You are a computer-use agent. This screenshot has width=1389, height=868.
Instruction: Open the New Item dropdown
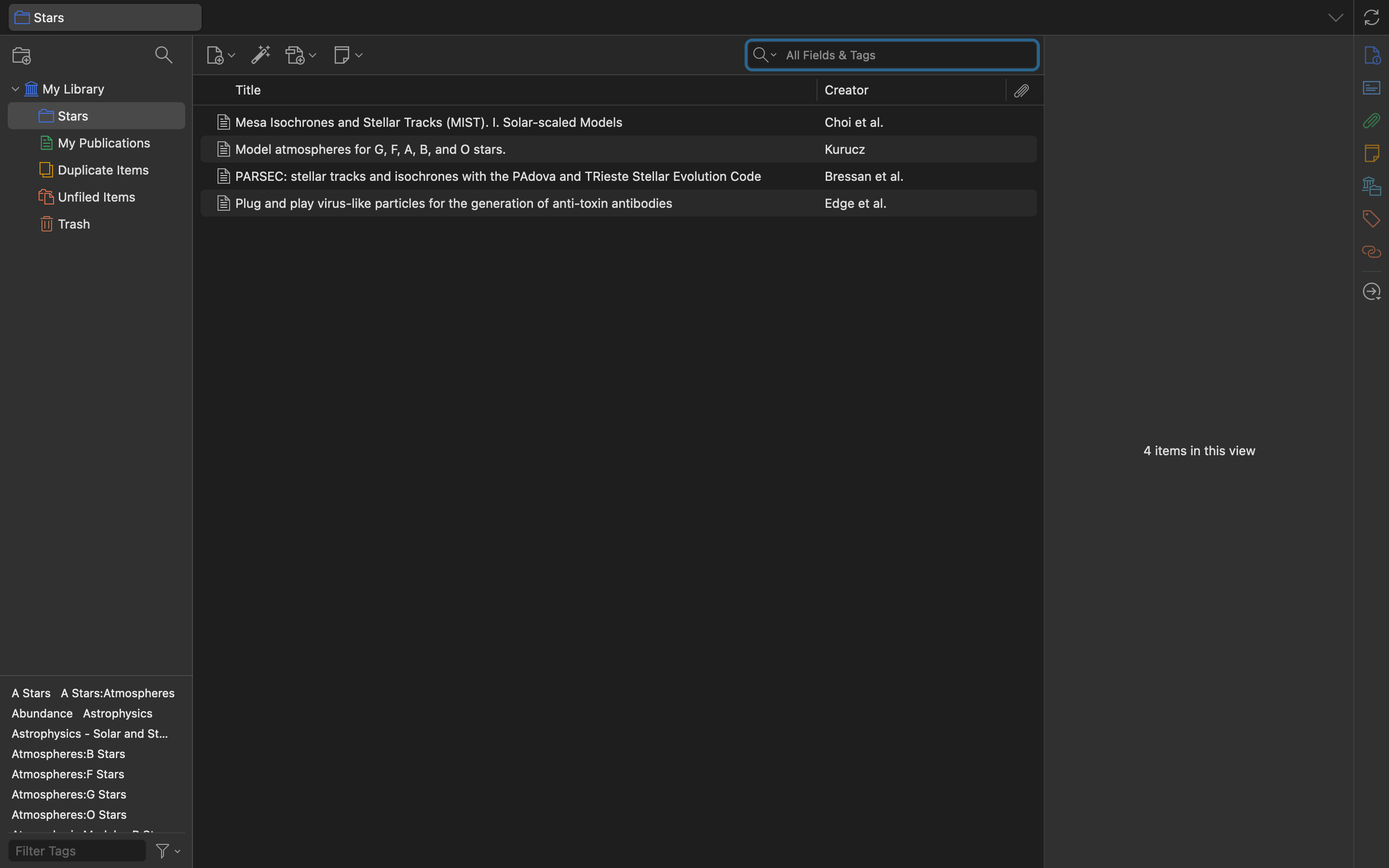point(220,55)
